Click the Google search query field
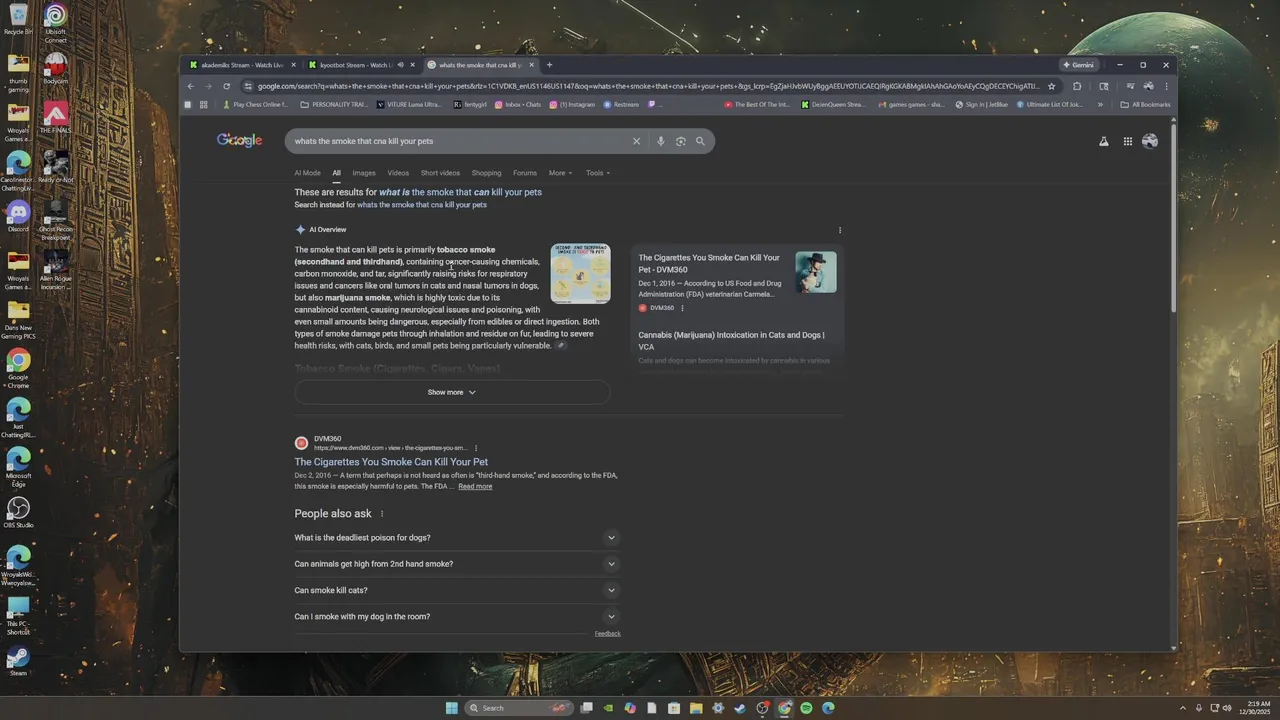1280x720 pixels. (460, 141)
